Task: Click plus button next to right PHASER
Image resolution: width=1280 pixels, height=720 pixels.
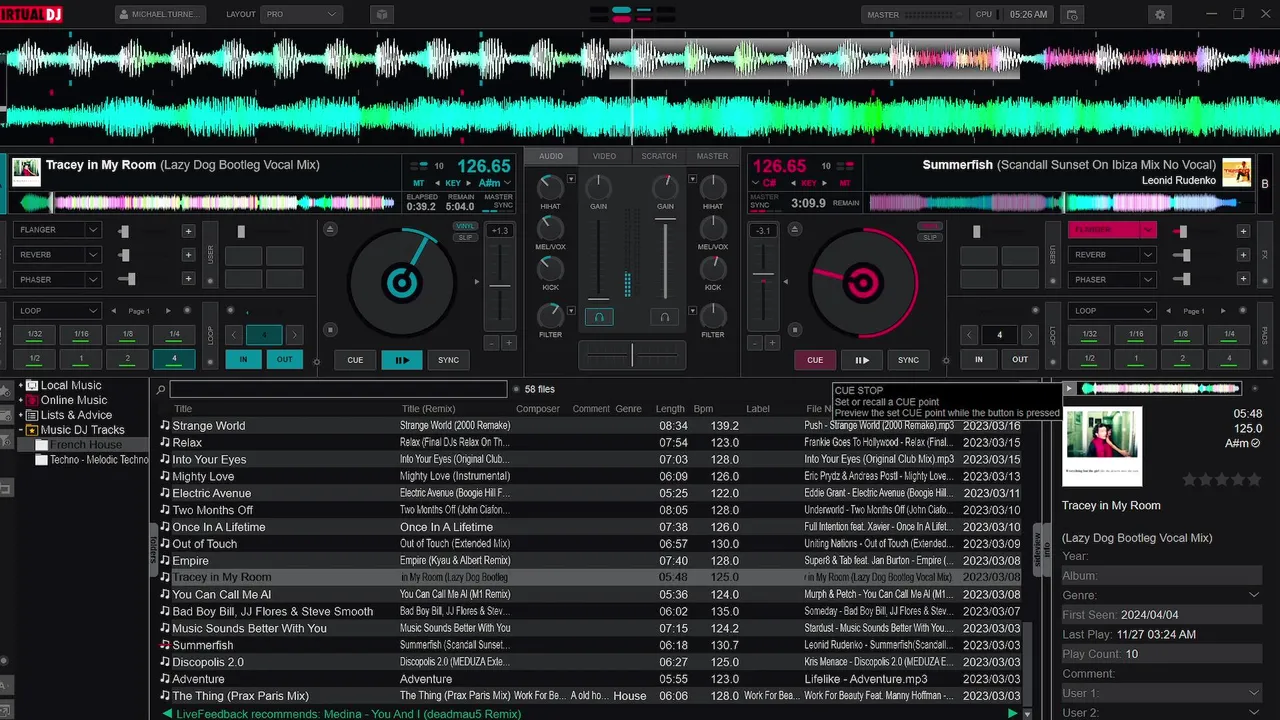Action: click(x=1243, y=280)
